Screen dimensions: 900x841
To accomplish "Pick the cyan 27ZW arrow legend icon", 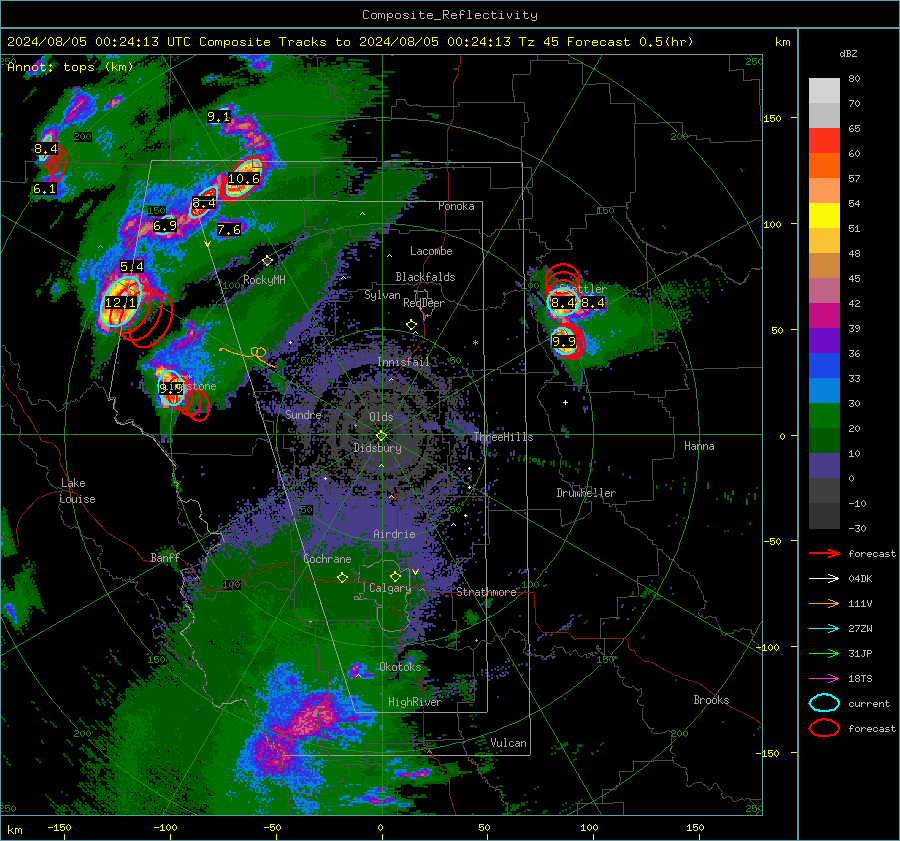I will (824, 629).
